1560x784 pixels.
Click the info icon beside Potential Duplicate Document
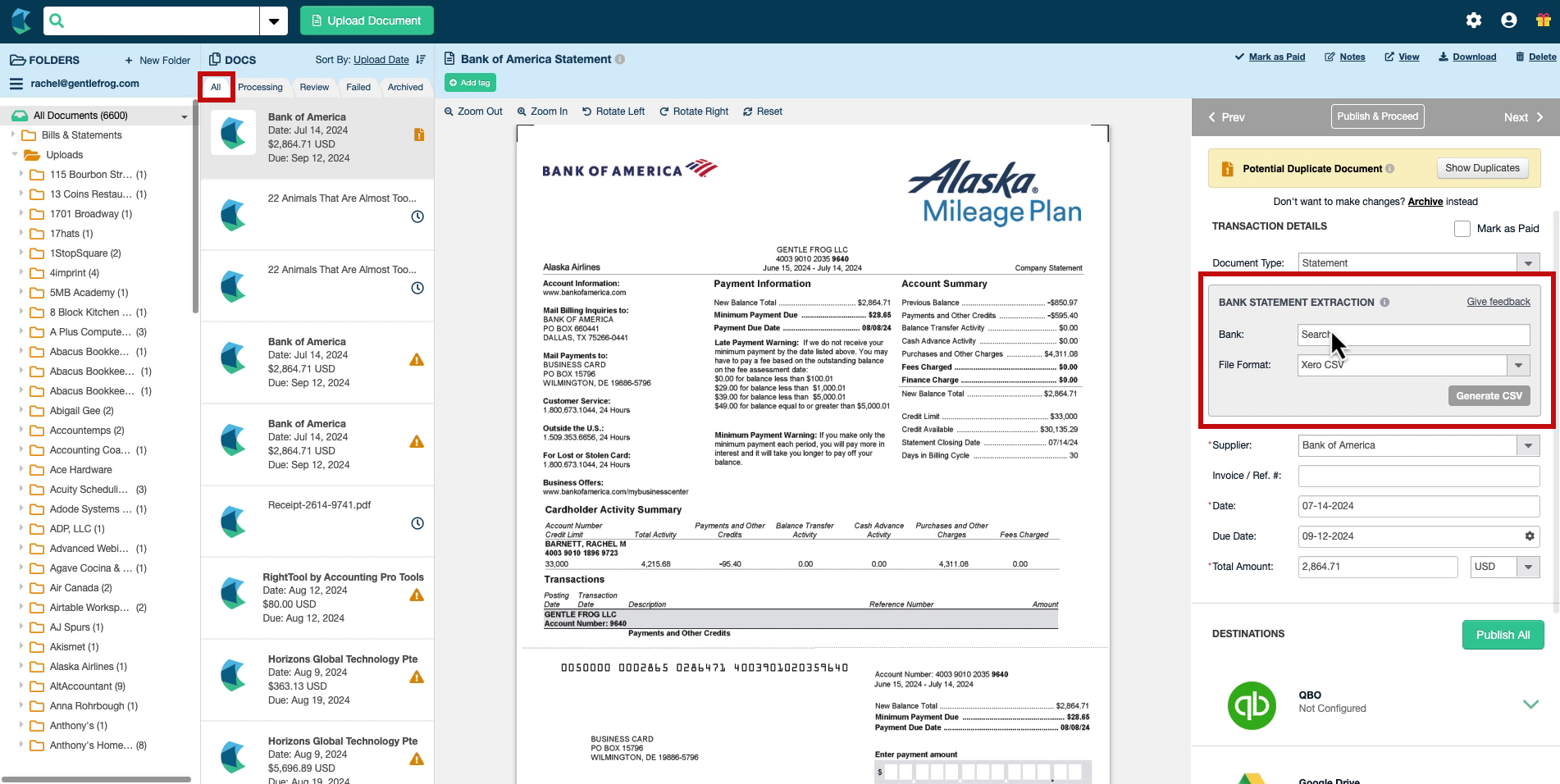click(x=1389, y=169)
